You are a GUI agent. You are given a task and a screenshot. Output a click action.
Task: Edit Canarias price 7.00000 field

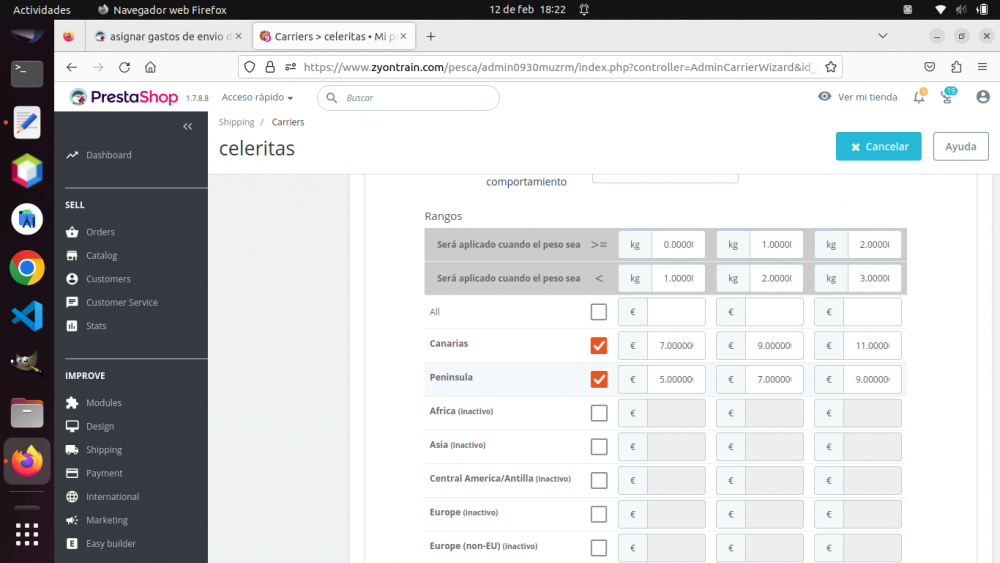[676, 346]
